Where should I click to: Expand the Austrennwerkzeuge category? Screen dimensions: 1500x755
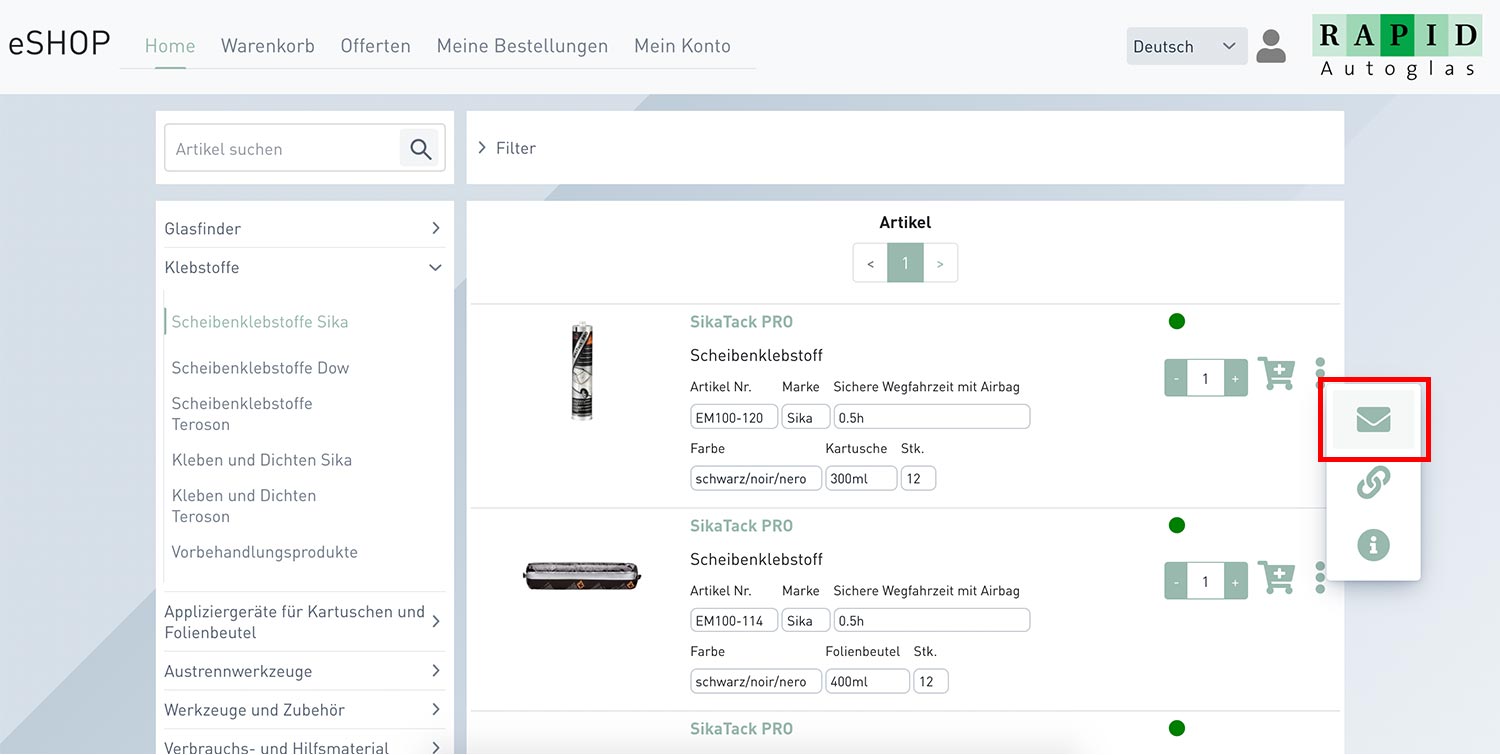click(x=304, y=671)
